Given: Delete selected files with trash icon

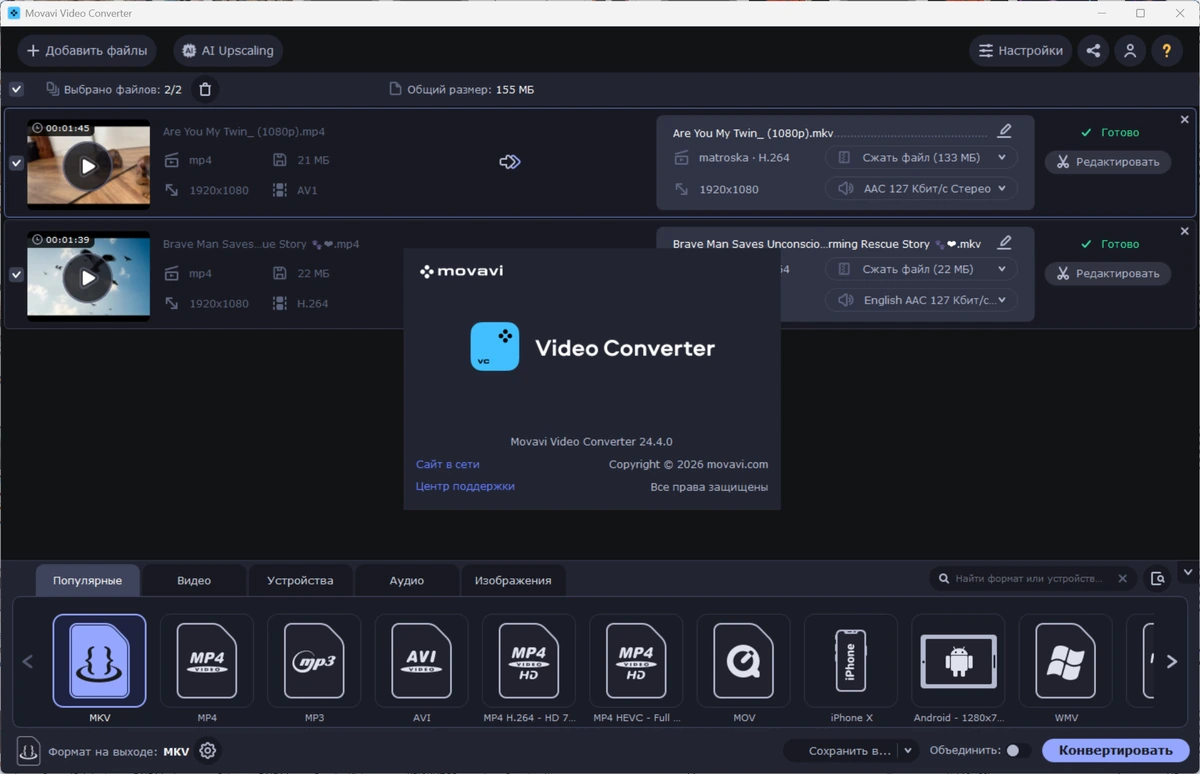Looking at the screenshot, I should tap(205, 90).
